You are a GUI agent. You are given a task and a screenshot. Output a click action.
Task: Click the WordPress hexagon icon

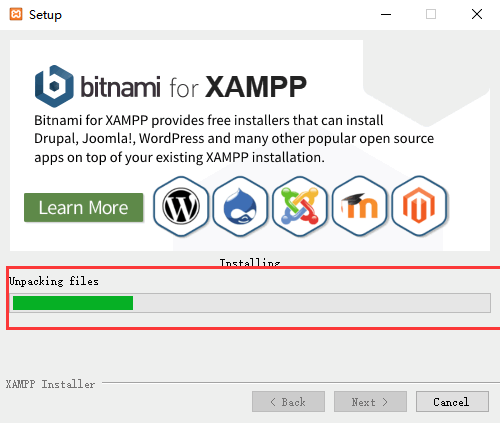click(x=181, y=206)
